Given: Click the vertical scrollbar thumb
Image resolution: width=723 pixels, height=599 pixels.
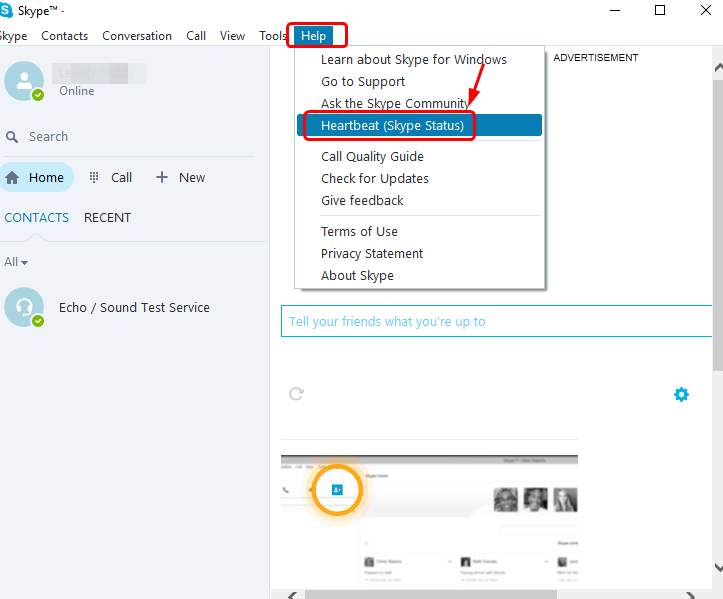Looking at the screenshot, I should click(717, 225).
